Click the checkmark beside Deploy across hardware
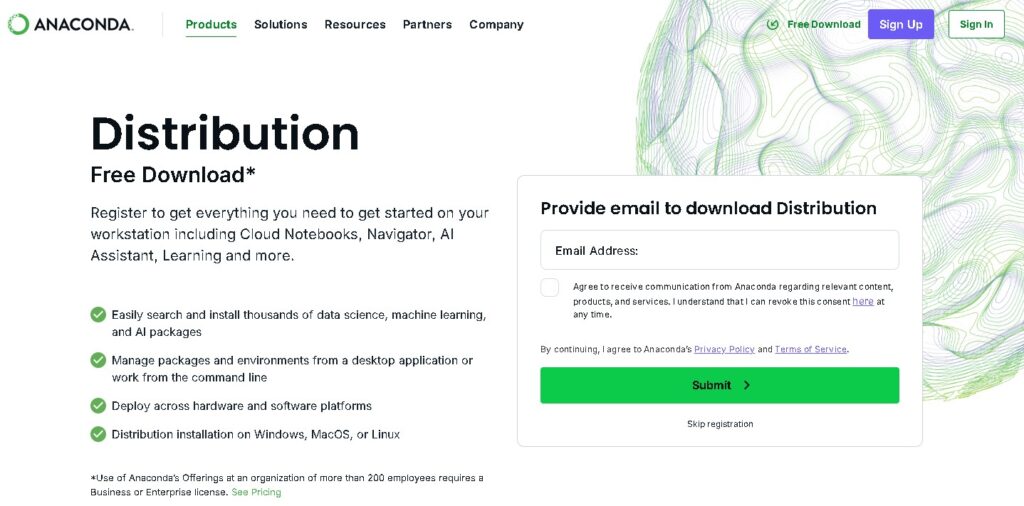Screen dimensions: 1024x506 pyautogui.click(x=98, y=406)
